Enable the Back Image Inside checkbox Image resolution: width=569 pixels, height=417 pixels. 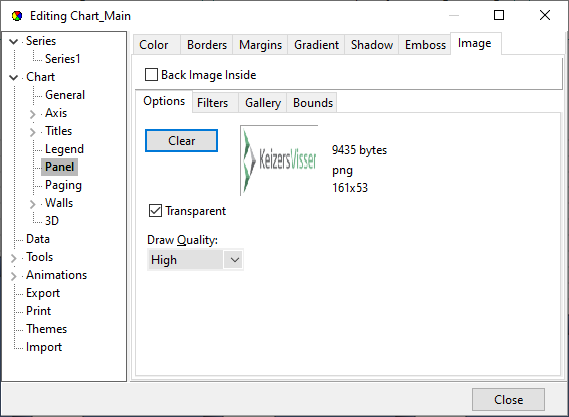(151, 75)
